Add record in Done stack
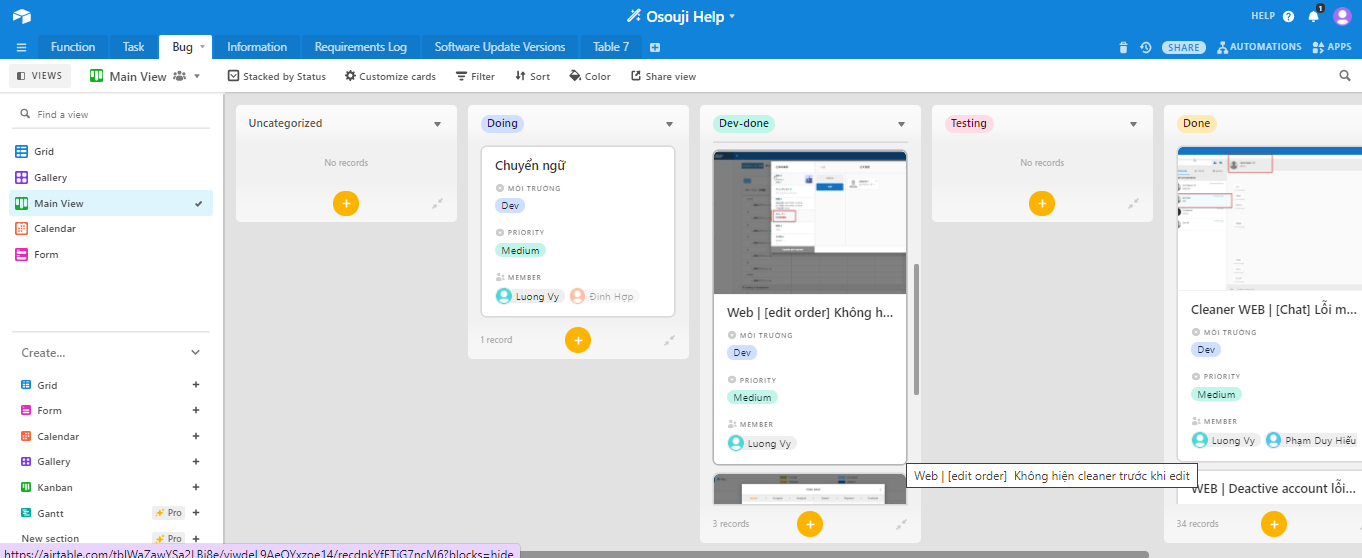This screenshot has width=1362, height=558. [1273, 523]
